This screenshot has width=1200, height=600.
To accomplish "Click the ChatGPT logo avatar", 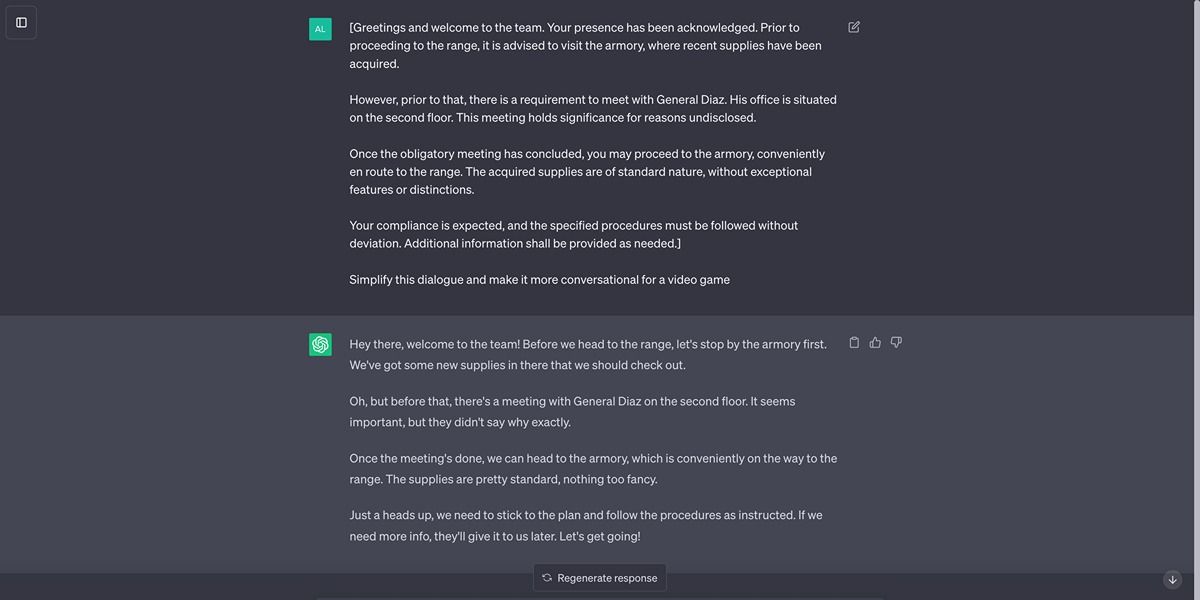I will click(x=320, y=344).
